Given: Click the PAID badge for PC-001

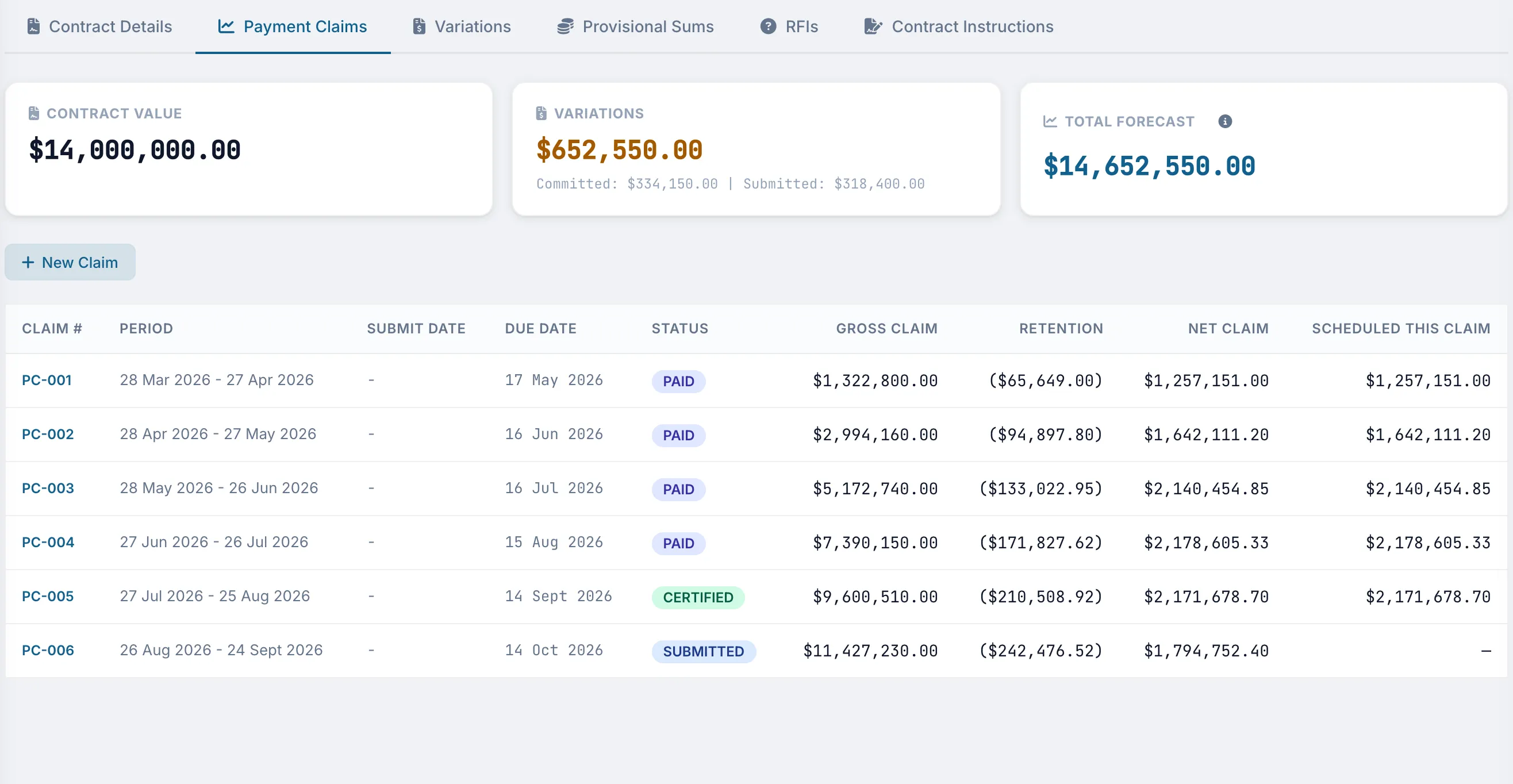Looking at the screenshot, I should (x=678, y=381).
